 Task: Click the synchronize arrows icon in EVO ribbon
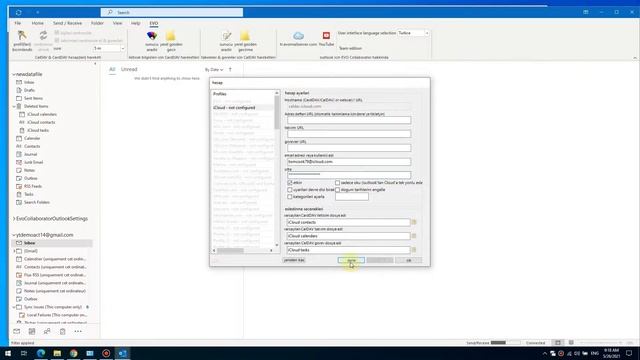43,36
